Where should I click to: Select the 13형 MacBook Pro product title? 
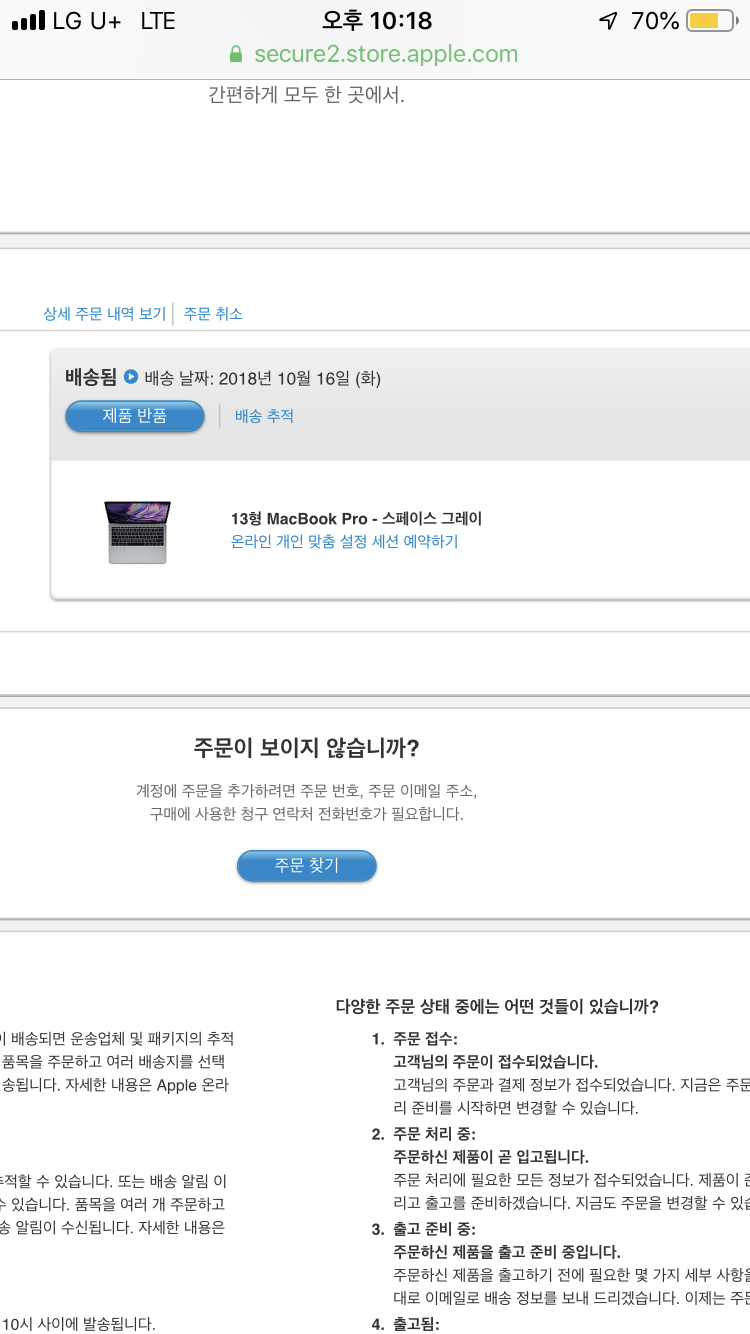click(356, 518)
